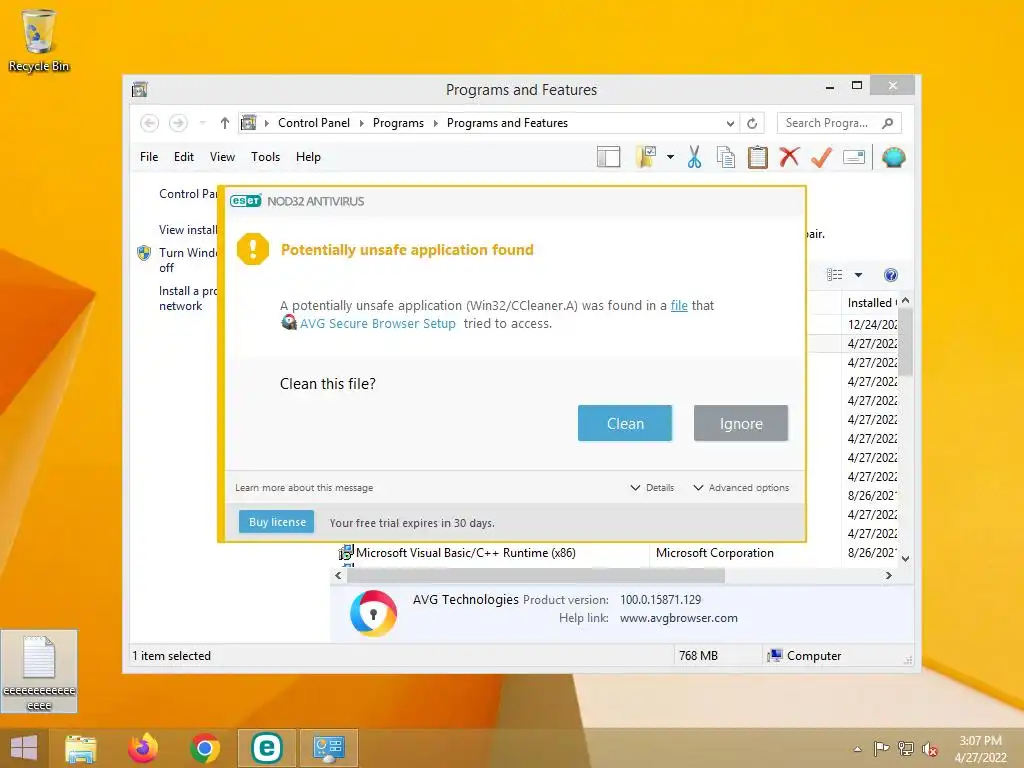Click the Microsoft Corporation publisher cell

click(x=714, y=553)
